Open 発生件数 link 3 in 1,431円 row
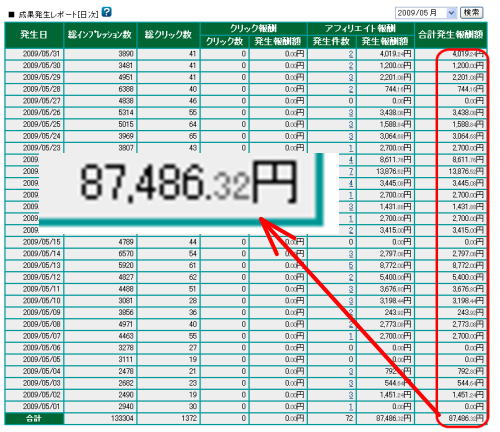 pos(351,207)
